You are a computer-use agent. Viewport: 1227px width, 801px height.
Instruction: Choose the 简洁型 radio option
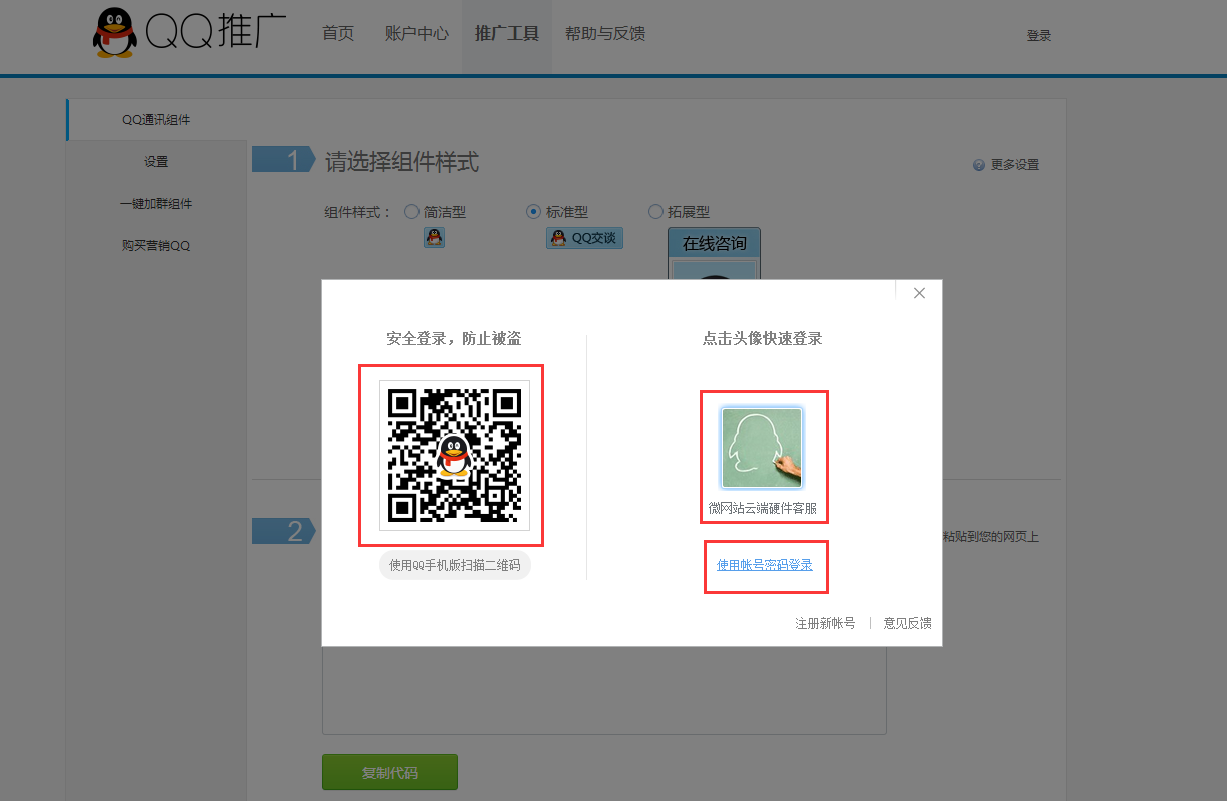(x=411, y=212)
